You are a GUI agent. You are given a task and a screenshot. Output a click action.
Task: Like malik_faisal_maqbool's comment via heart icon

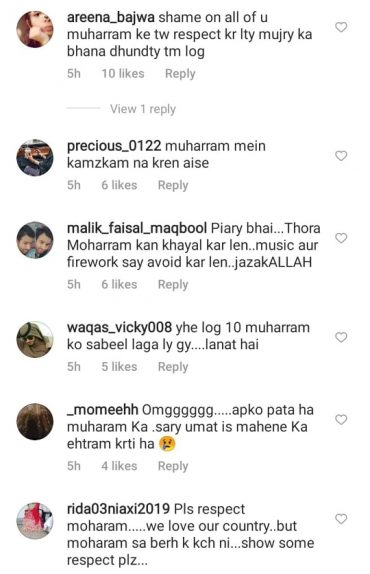(341, 238)
